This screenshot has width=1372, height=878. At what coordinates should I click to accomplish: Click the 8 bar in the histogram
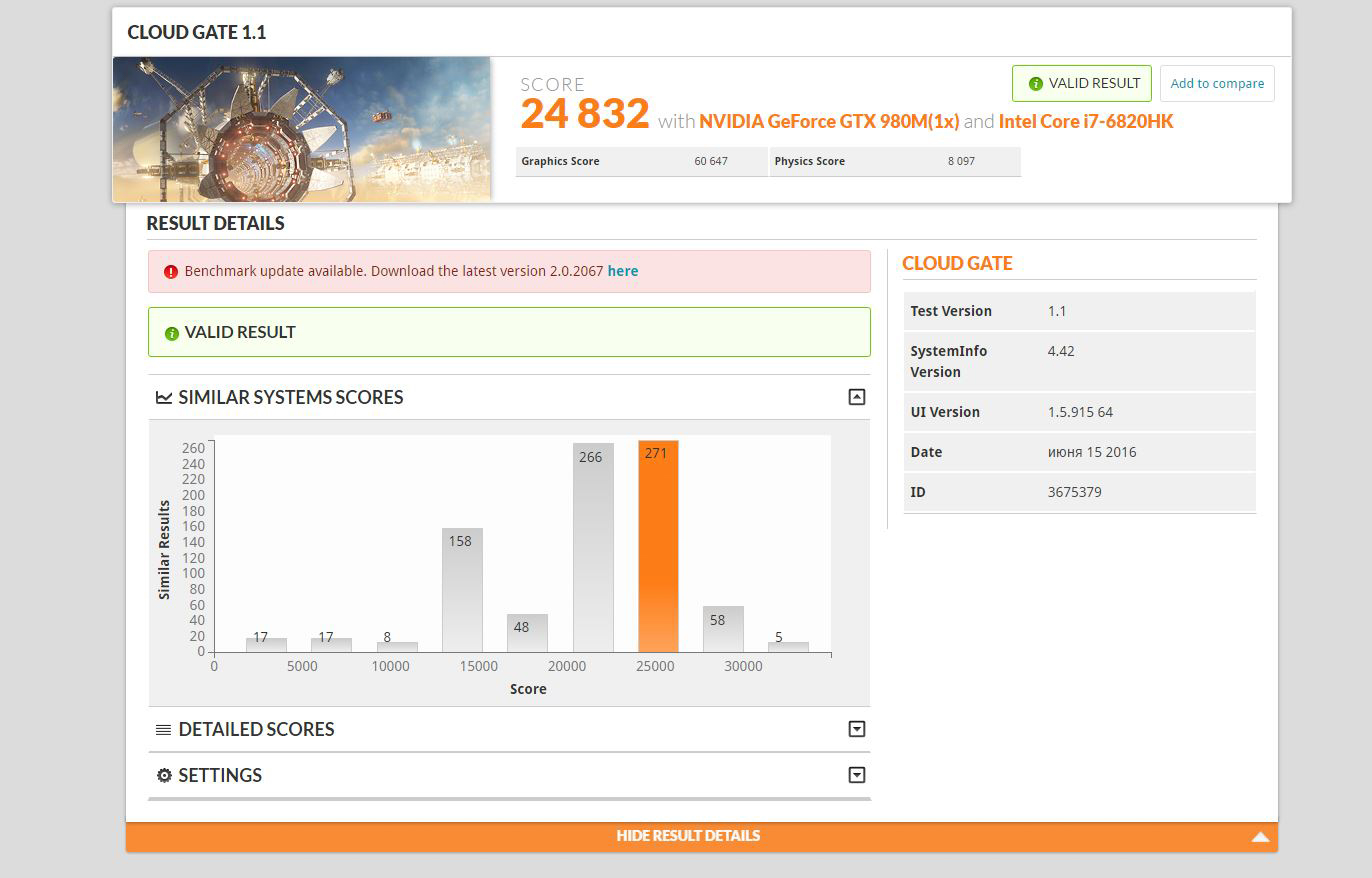(397, 647)
